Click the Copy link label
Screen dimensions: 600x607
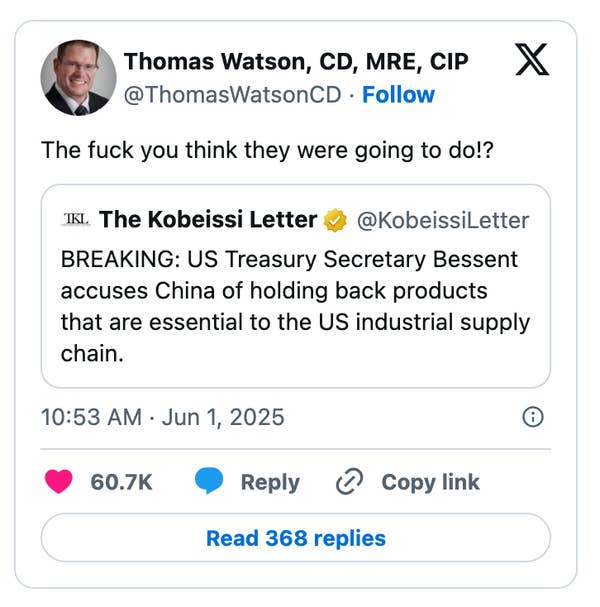click(430, 482)
